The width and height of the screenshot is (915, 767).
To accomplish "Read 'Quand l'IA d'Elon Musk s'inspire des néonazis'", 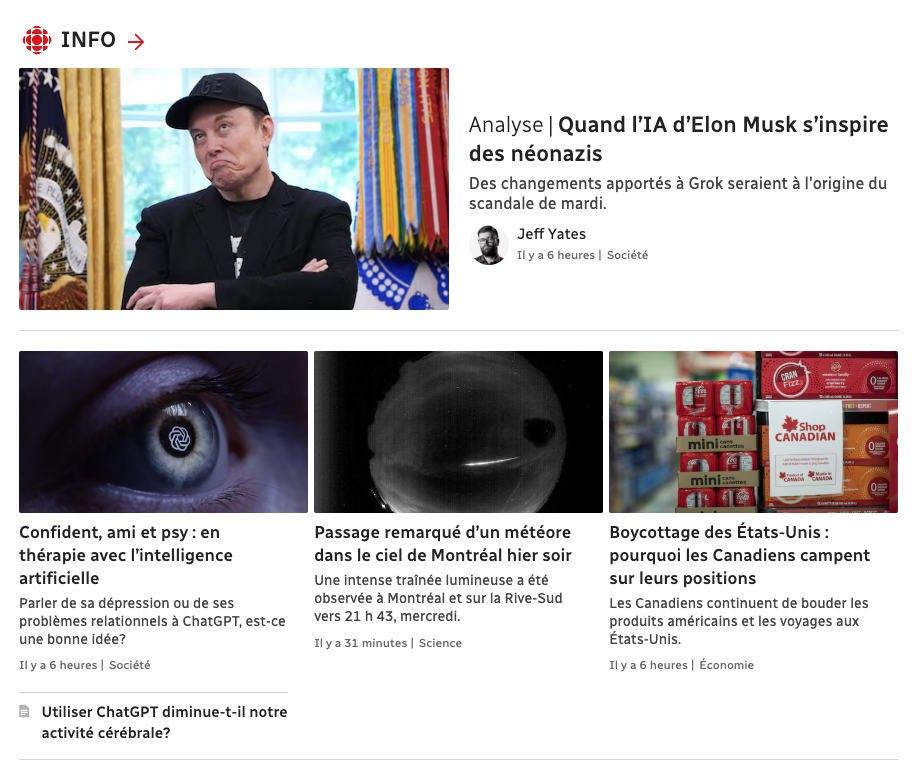I will tap(678, 139).
